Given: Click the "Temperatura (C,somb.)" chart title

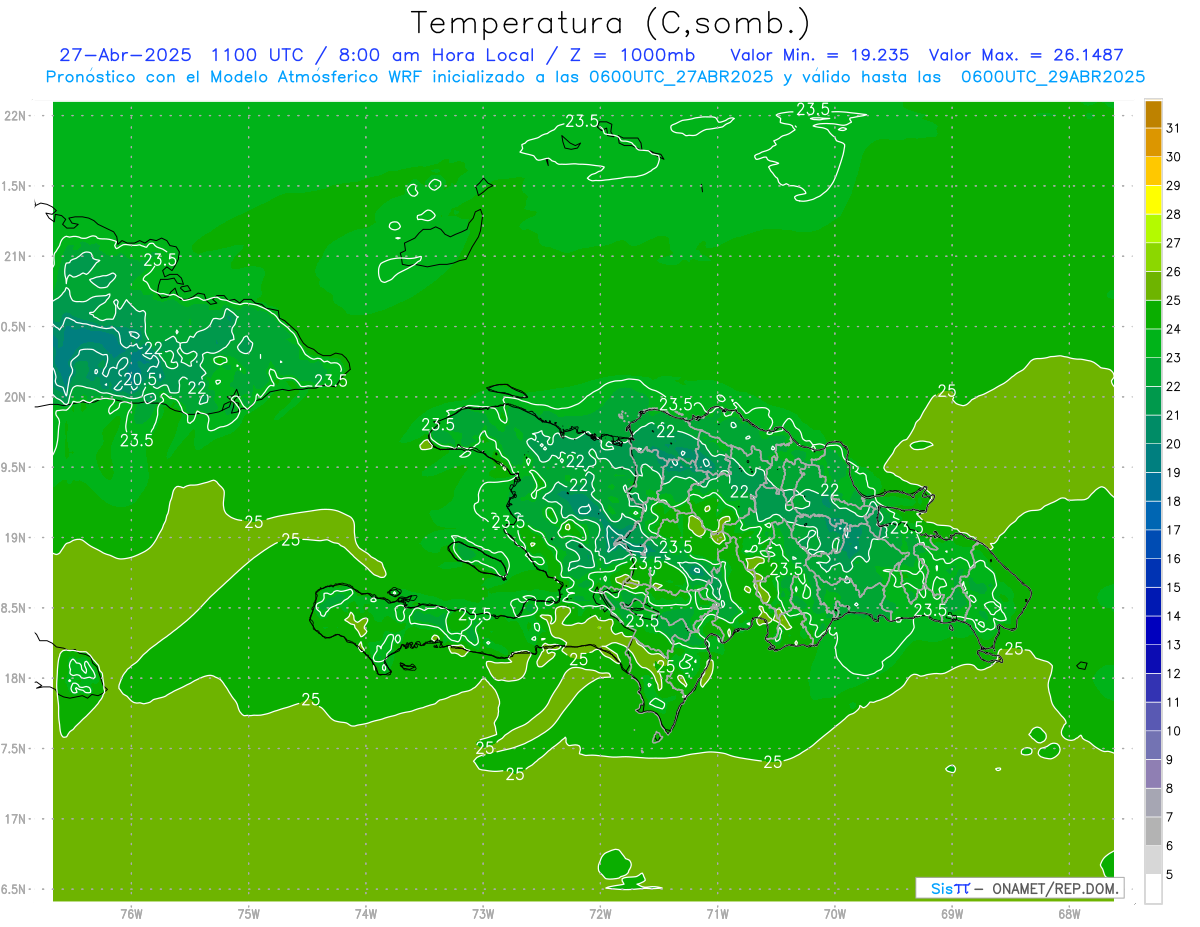Looking at the screenshot, I should [610, 23].
